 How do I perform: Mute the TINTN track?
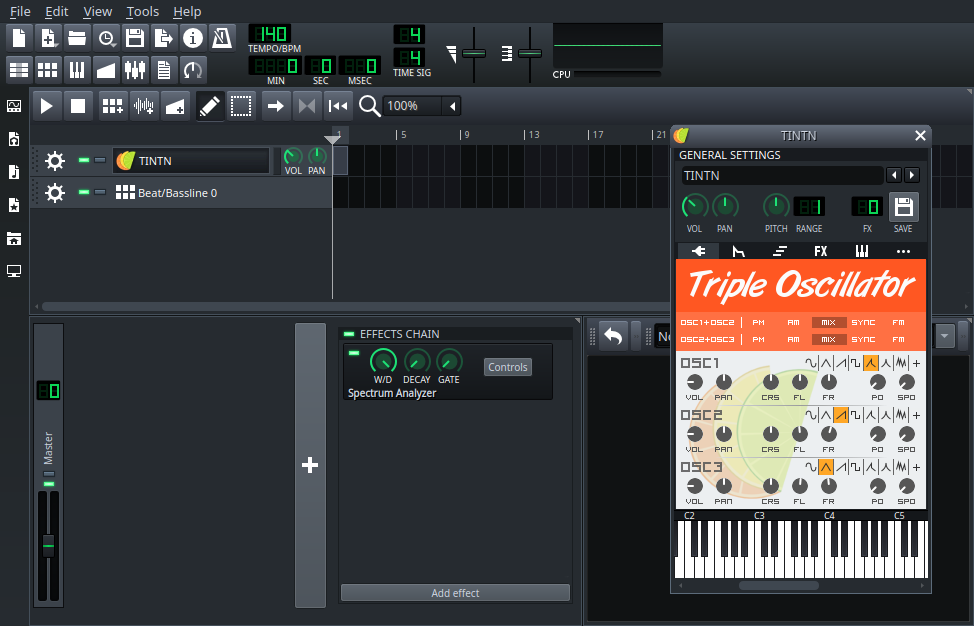[x=84, y=160]
